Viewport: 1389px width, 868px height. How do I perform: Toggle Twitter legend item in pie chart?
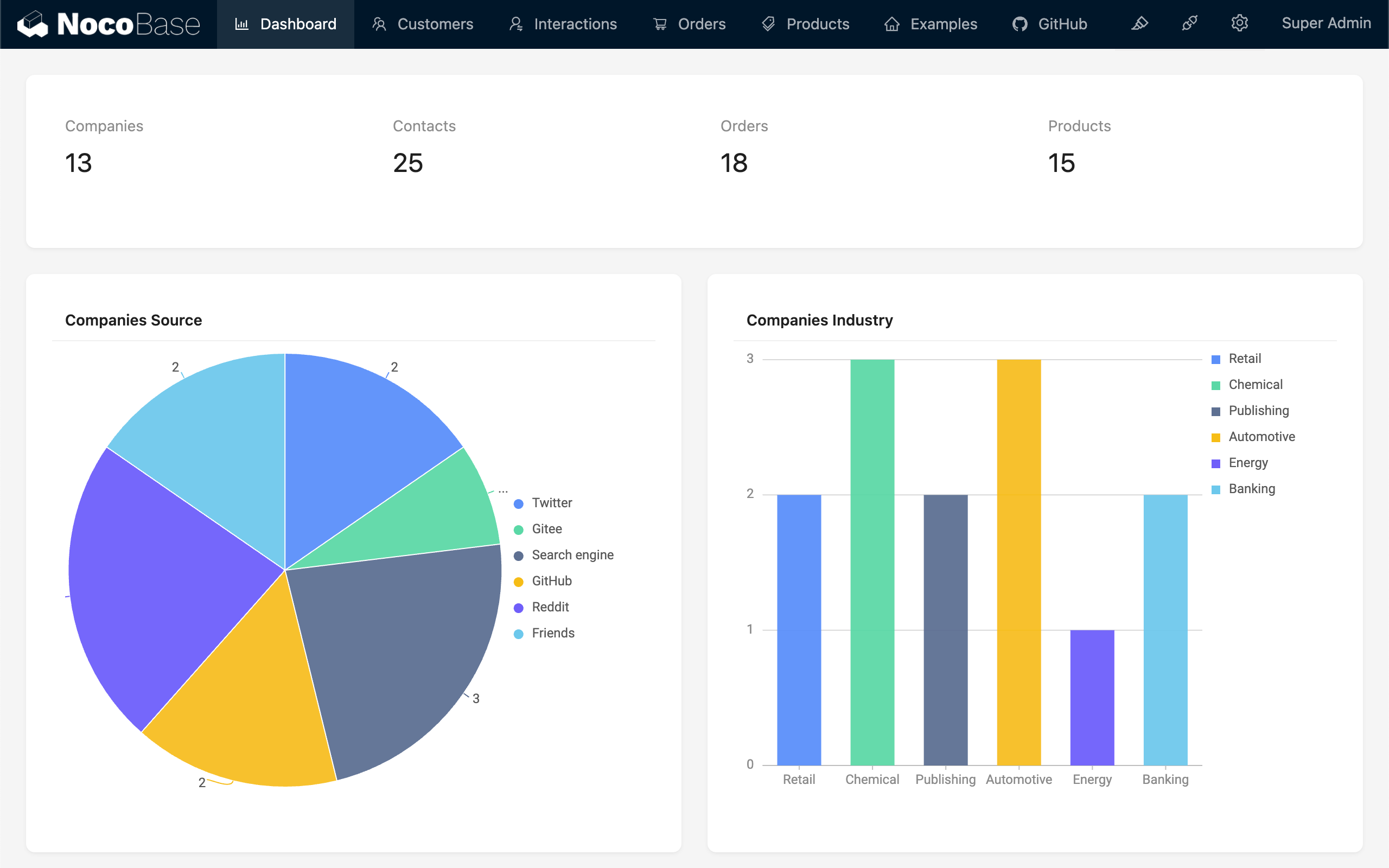pyautogui.click(x=551, y=503)
